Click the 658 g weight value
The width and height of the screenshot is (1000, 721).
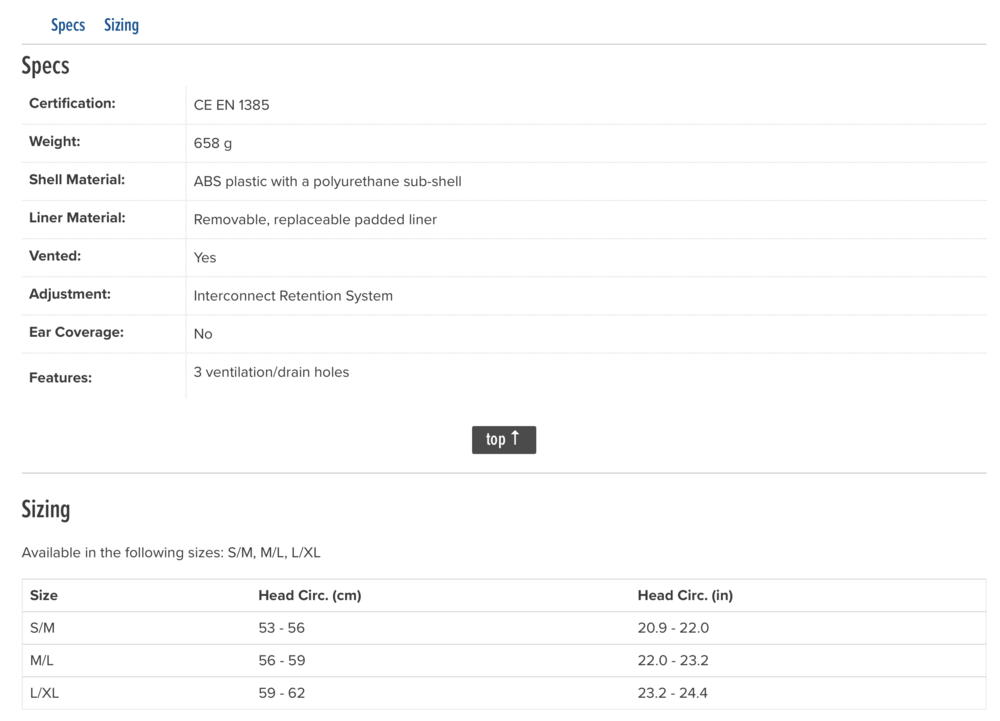[x=213, y=143]
